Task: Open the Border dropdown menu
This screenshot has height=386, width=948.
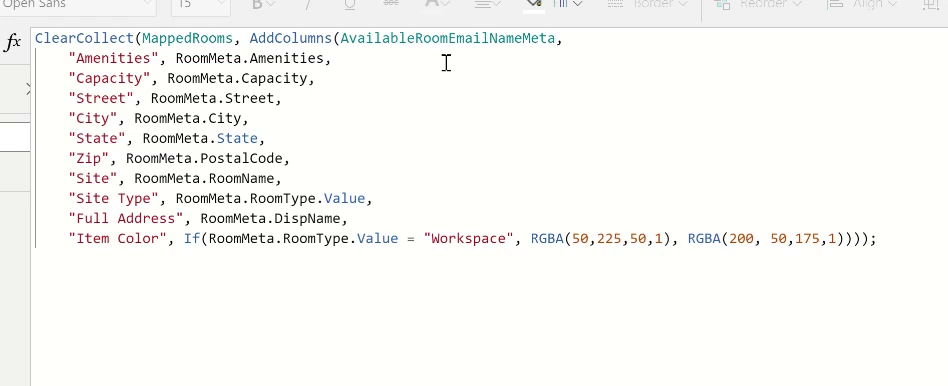Action: (660, 4)
